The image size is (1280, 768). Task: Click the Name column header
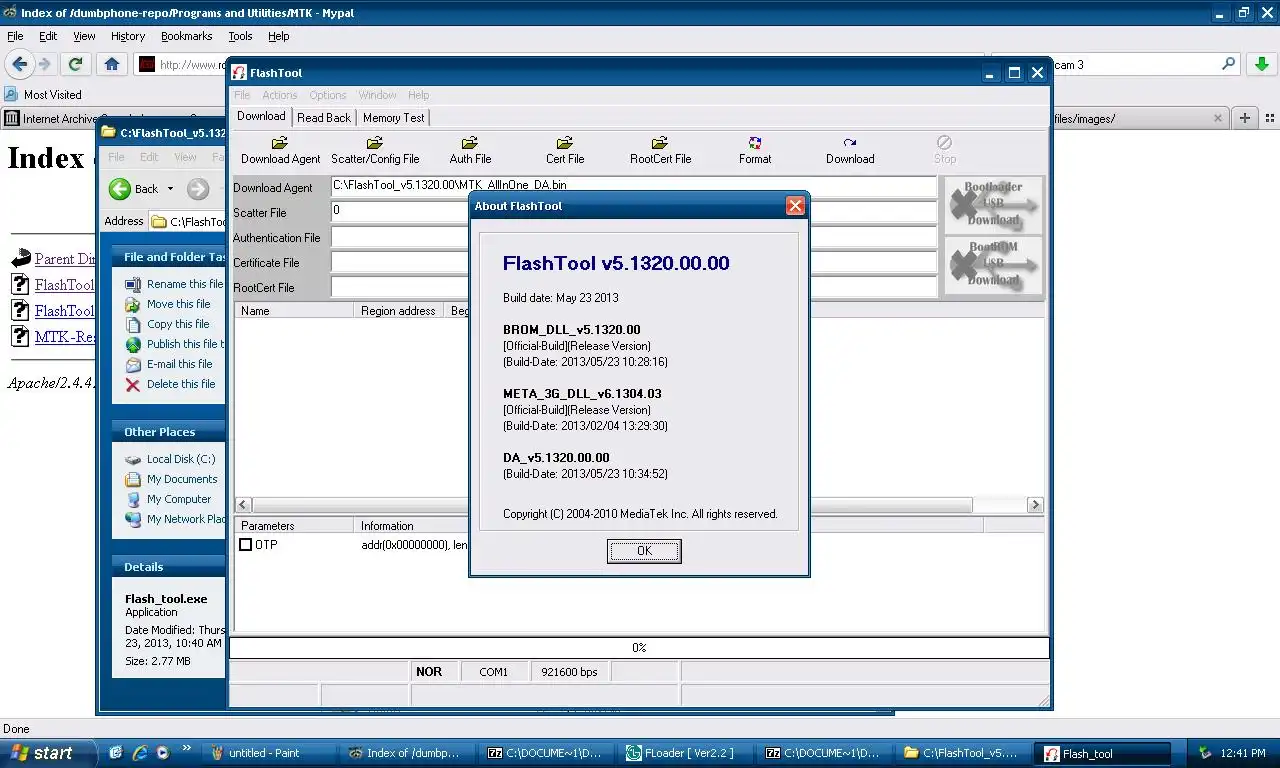tap(295, 311)
